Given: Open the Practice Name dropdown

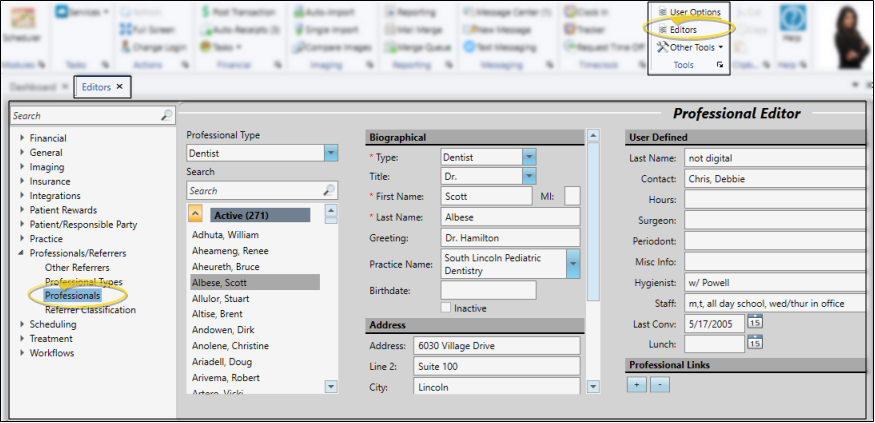Looking at the screenshot, I should pyautogui.click(x=573, y=264).
